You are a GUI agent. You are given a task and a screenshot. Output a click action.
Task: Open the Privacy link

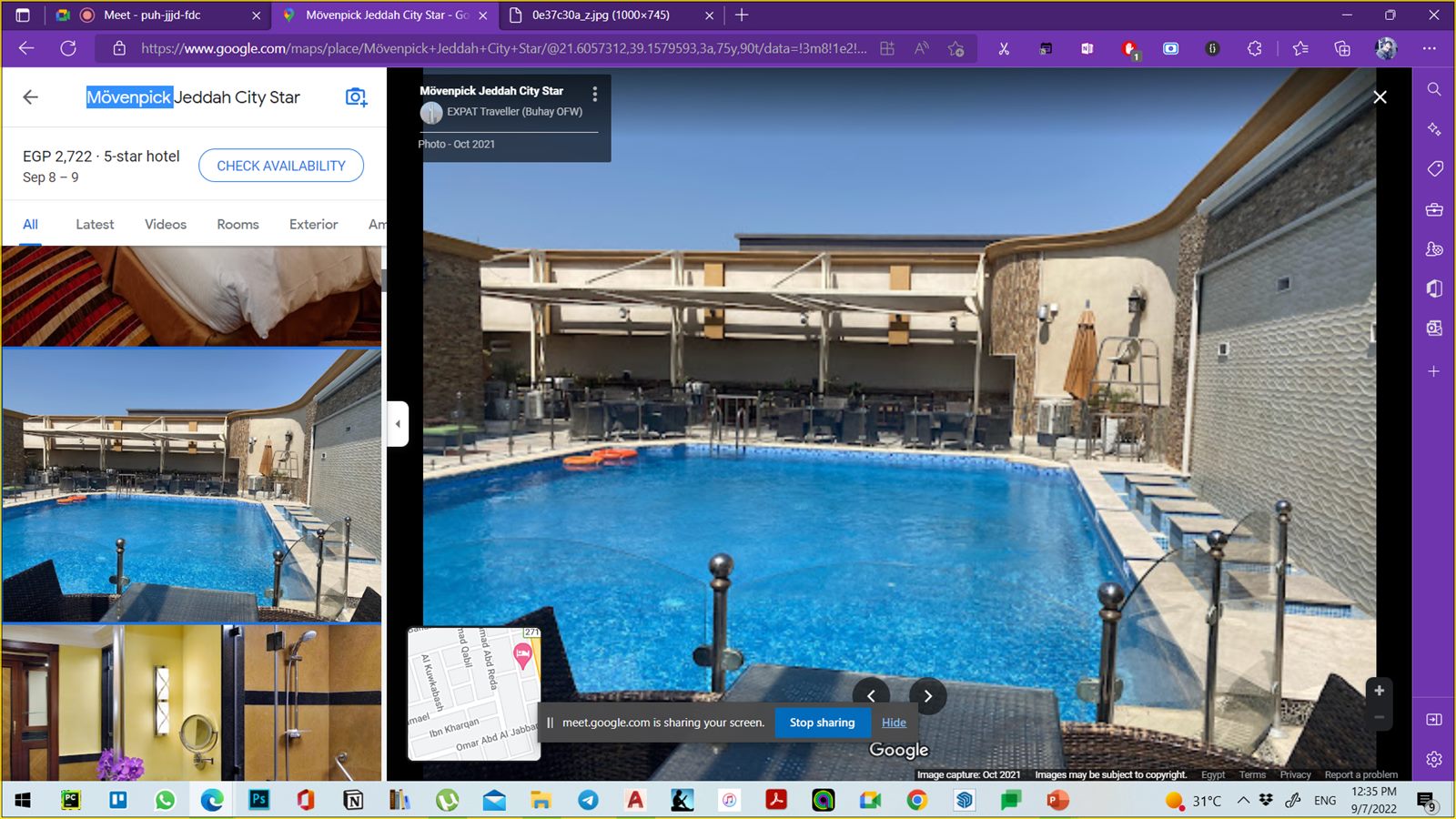coord(1295,775)
